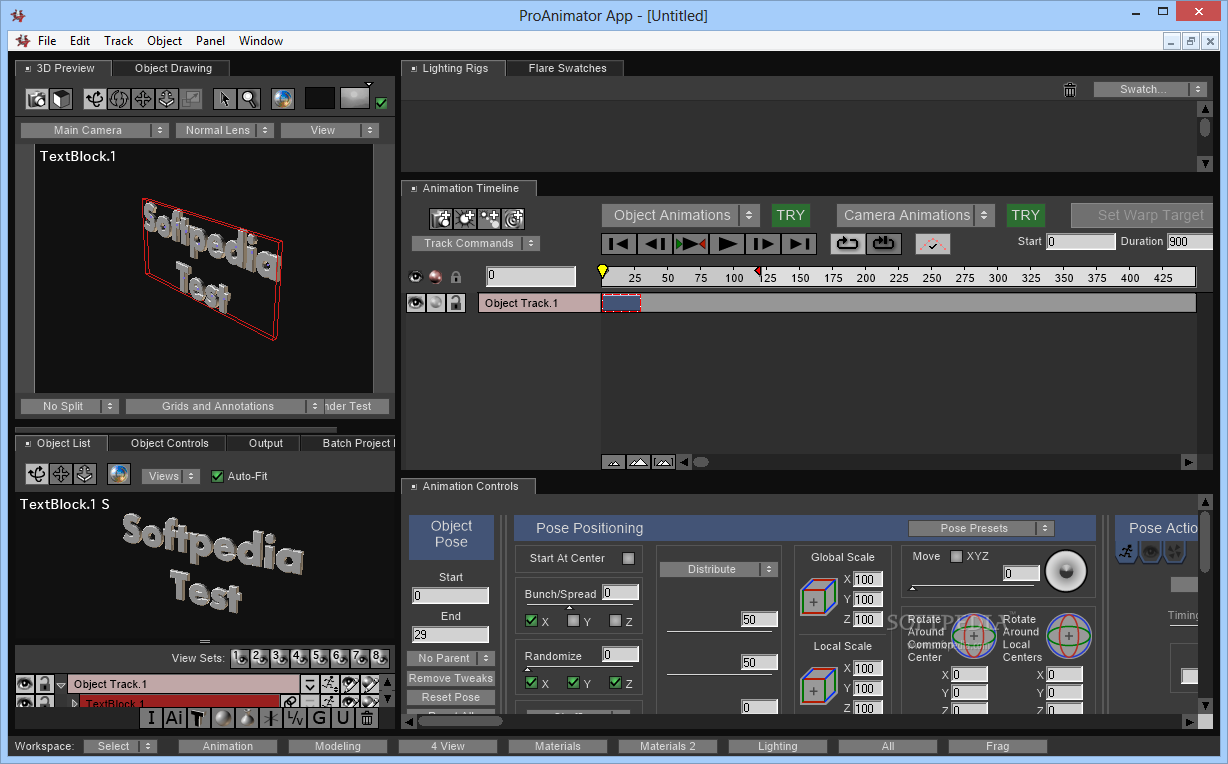This screenshot has height=764, width=1228.
Task: Open the Main Camera dropdown
Action: pos(95,130)
